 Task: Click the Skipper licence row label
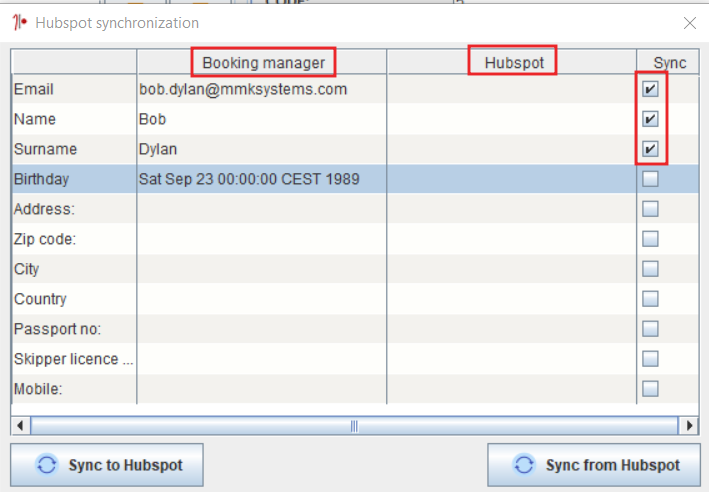click(73, 359)
